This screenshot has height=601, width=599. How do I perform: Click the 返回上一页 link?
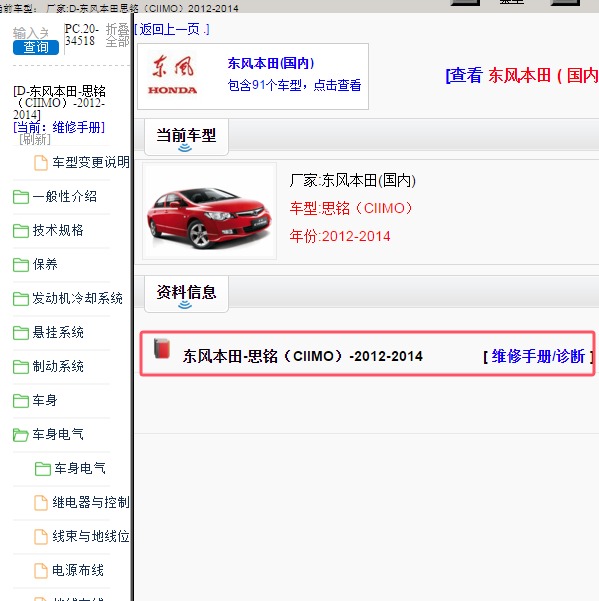tap(171, 29)
